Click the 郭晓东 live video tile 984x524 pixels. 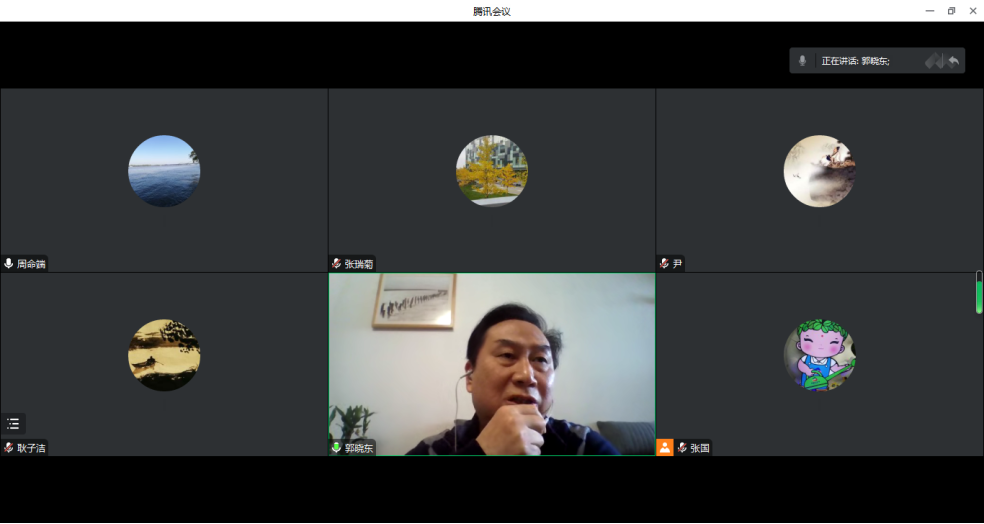492,360
